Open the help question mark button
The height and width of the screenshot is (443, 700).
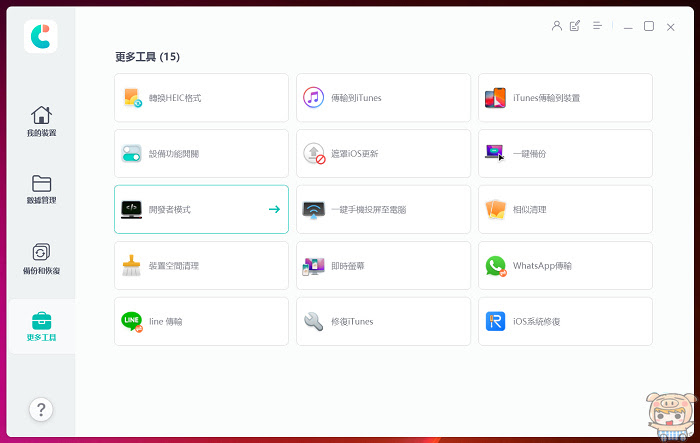tap(41, 409)
